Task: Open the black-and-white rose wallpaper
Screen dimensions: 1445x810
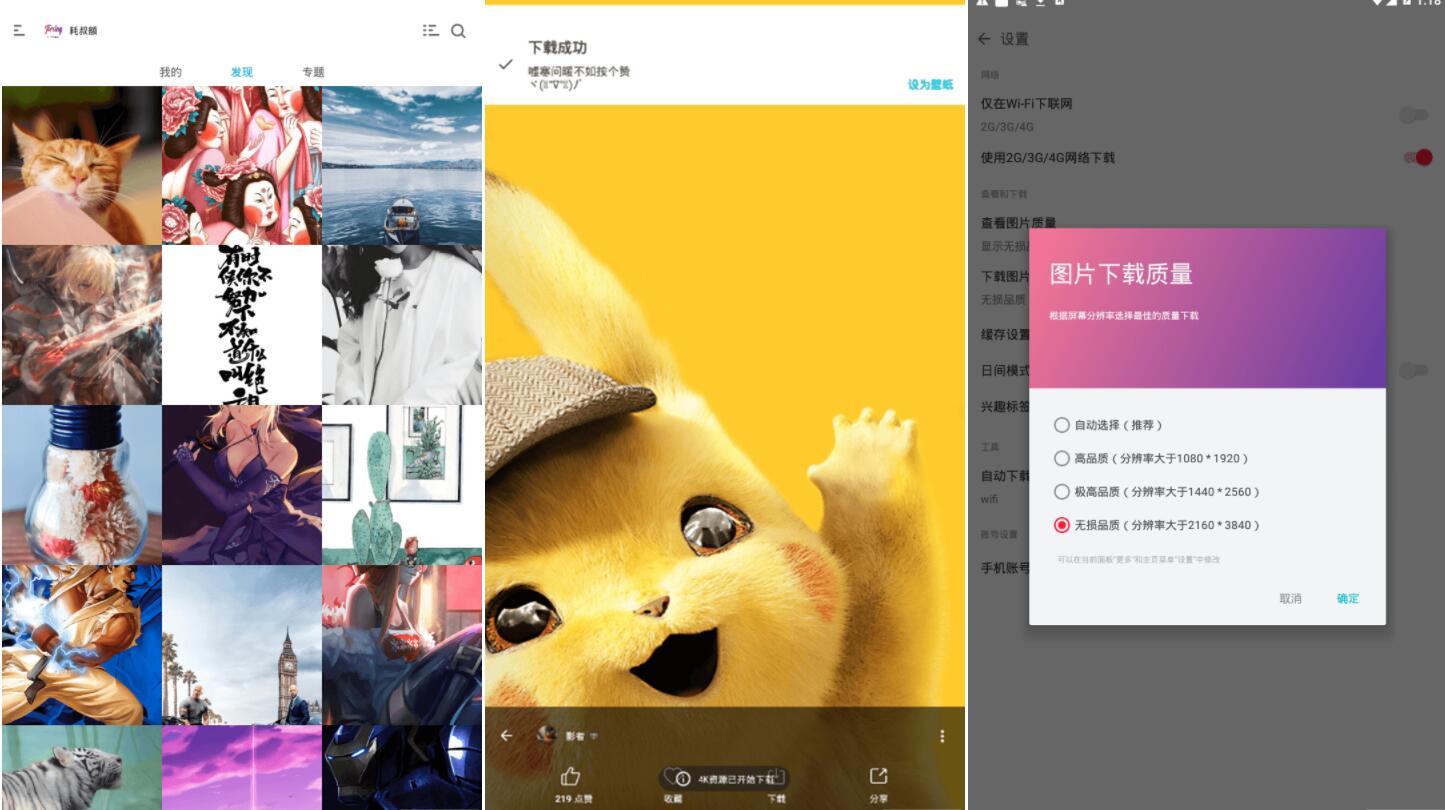Action: [x=402, y=325]
